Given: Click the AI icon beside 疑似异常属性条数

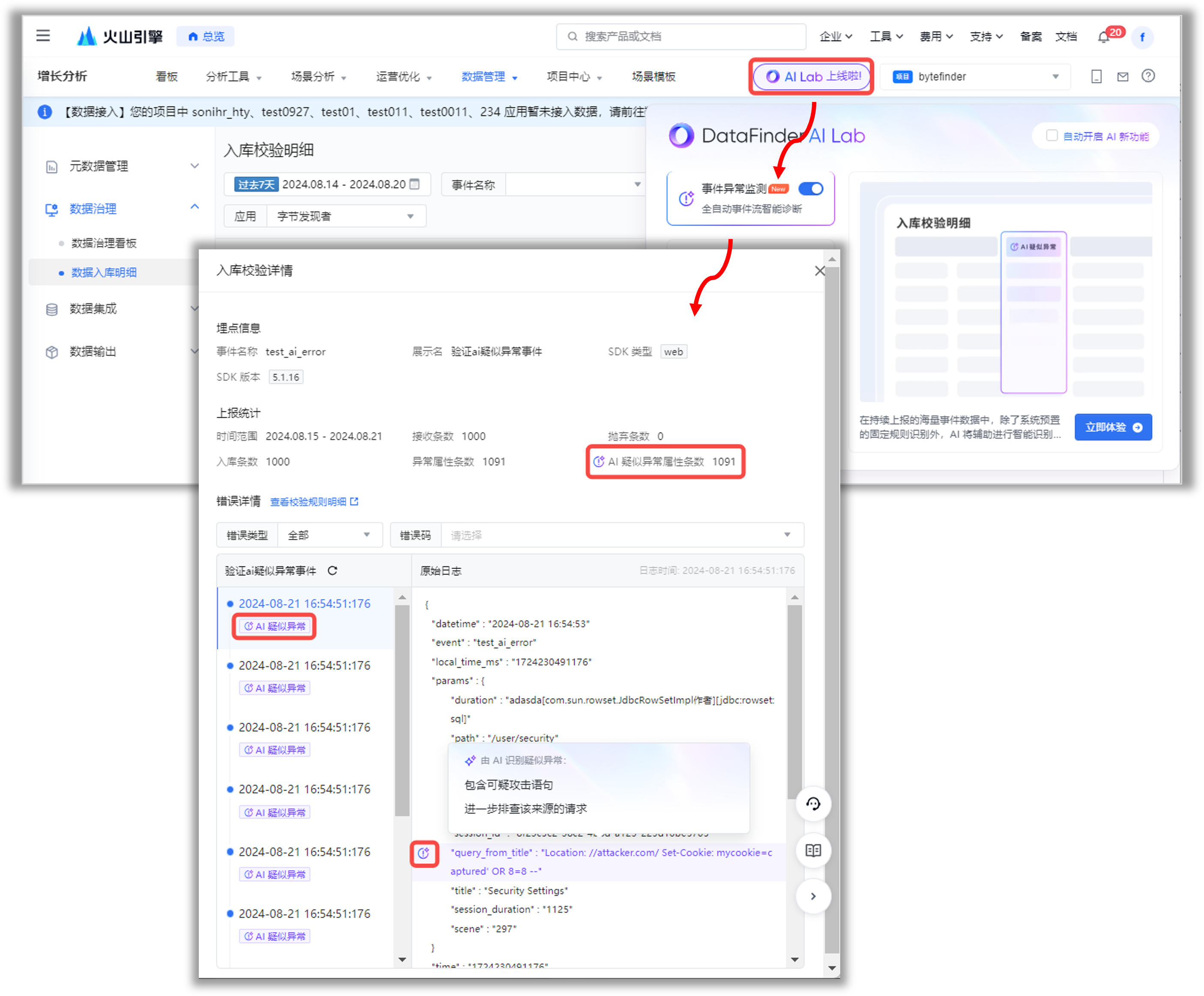Looking at the screenshot, I should 599,462.
